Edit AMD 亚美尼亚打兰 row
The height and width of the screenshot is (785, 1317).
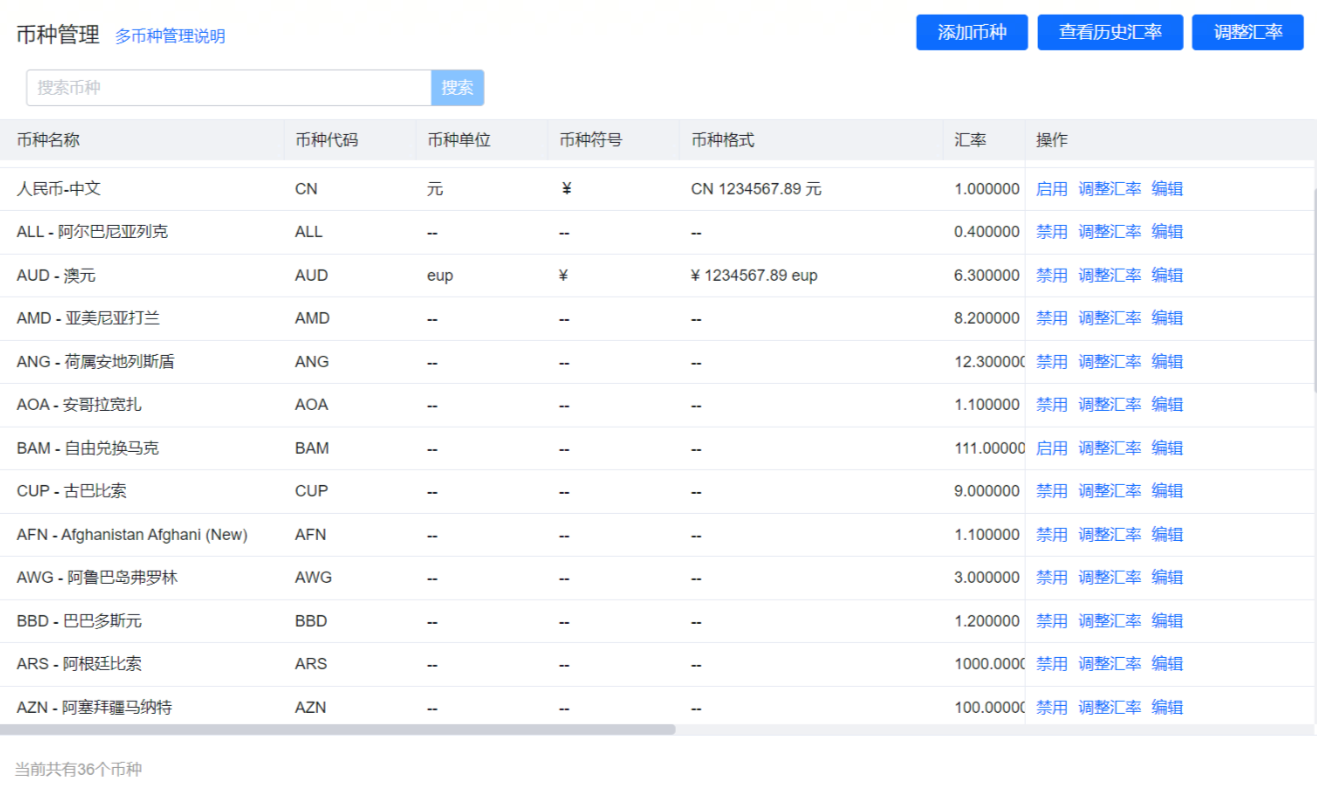coord(1167,318)
